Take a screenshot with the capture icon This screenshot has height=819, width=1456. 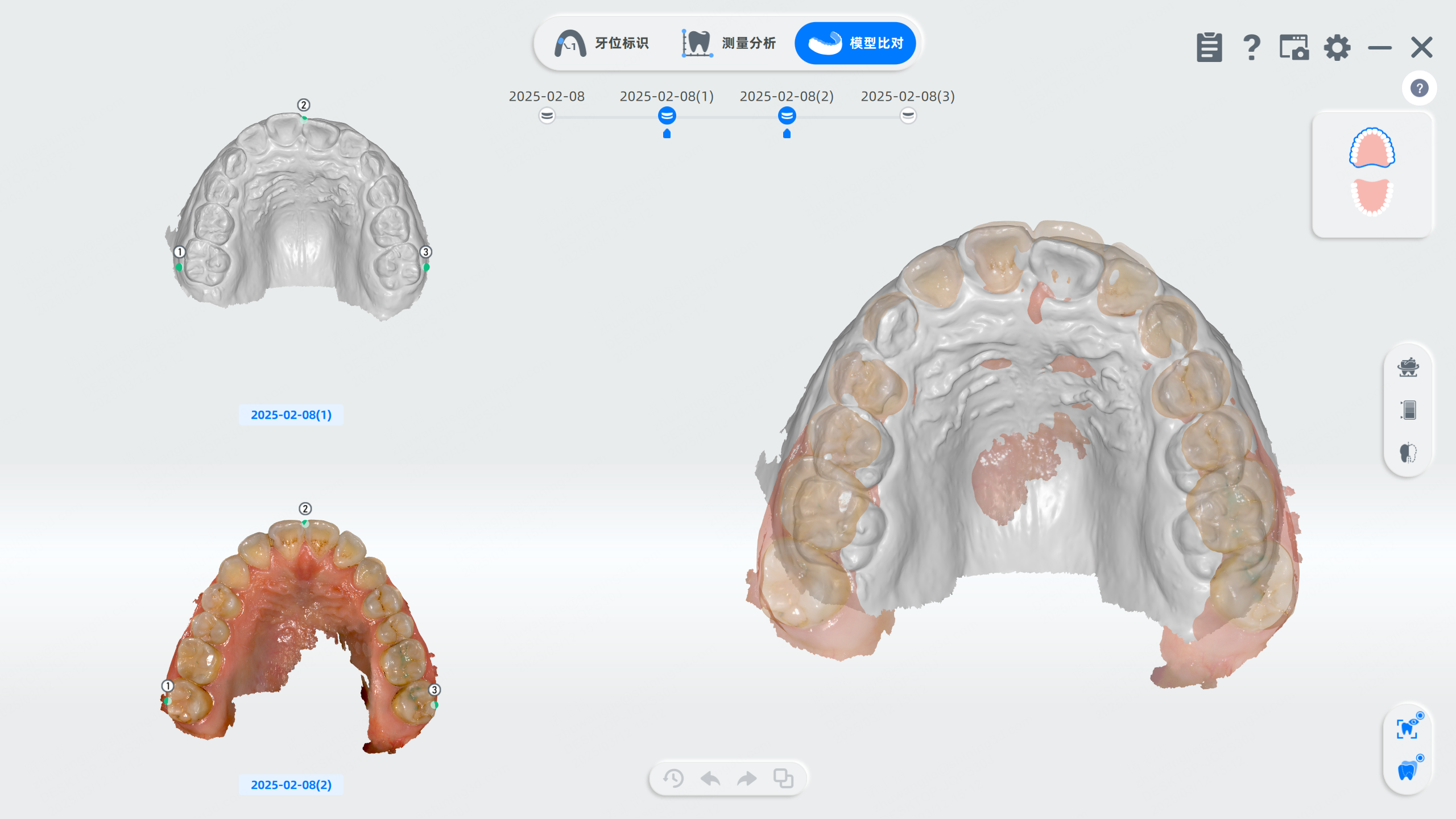[x=1294, y=47]
